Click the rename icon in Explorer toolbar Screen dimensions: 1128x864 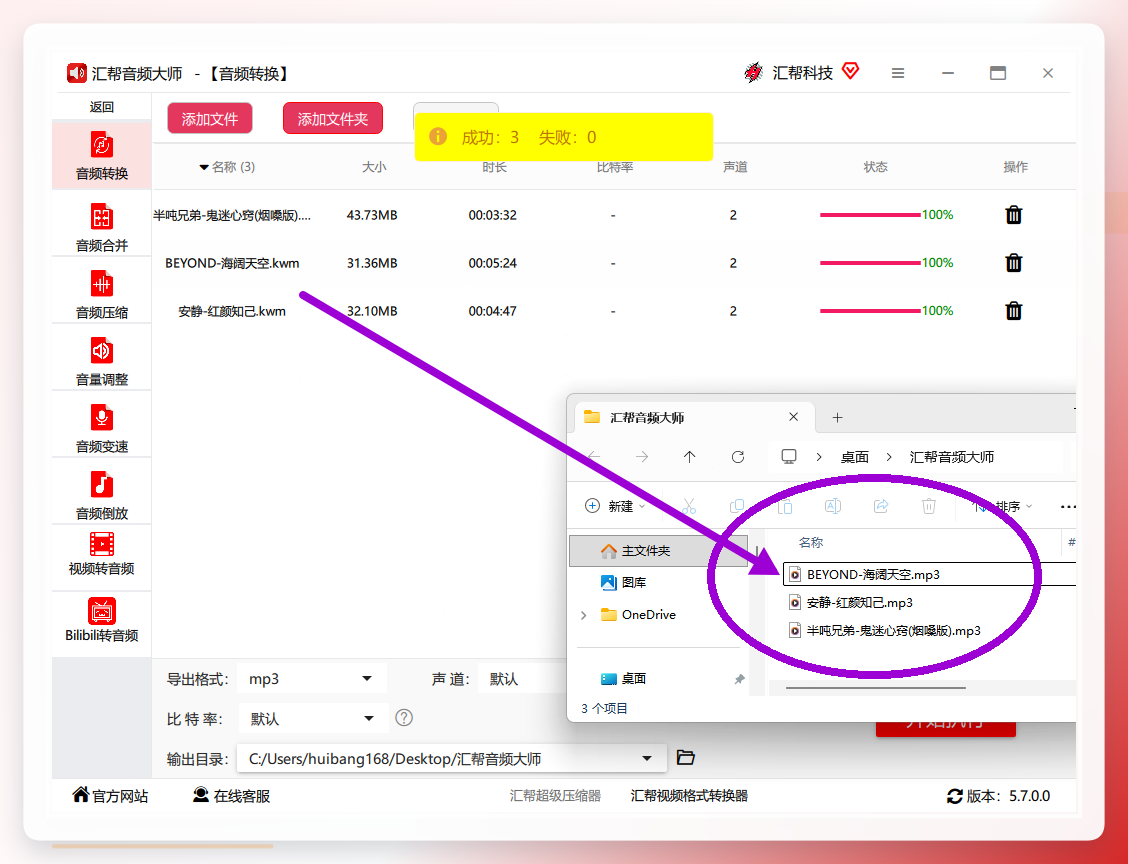click(832, 506)
